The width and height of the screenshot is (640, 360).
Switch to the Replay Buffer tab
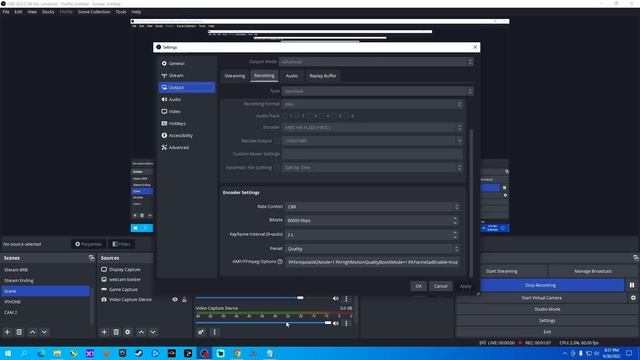pyautogui.click(x=323, y=76)
